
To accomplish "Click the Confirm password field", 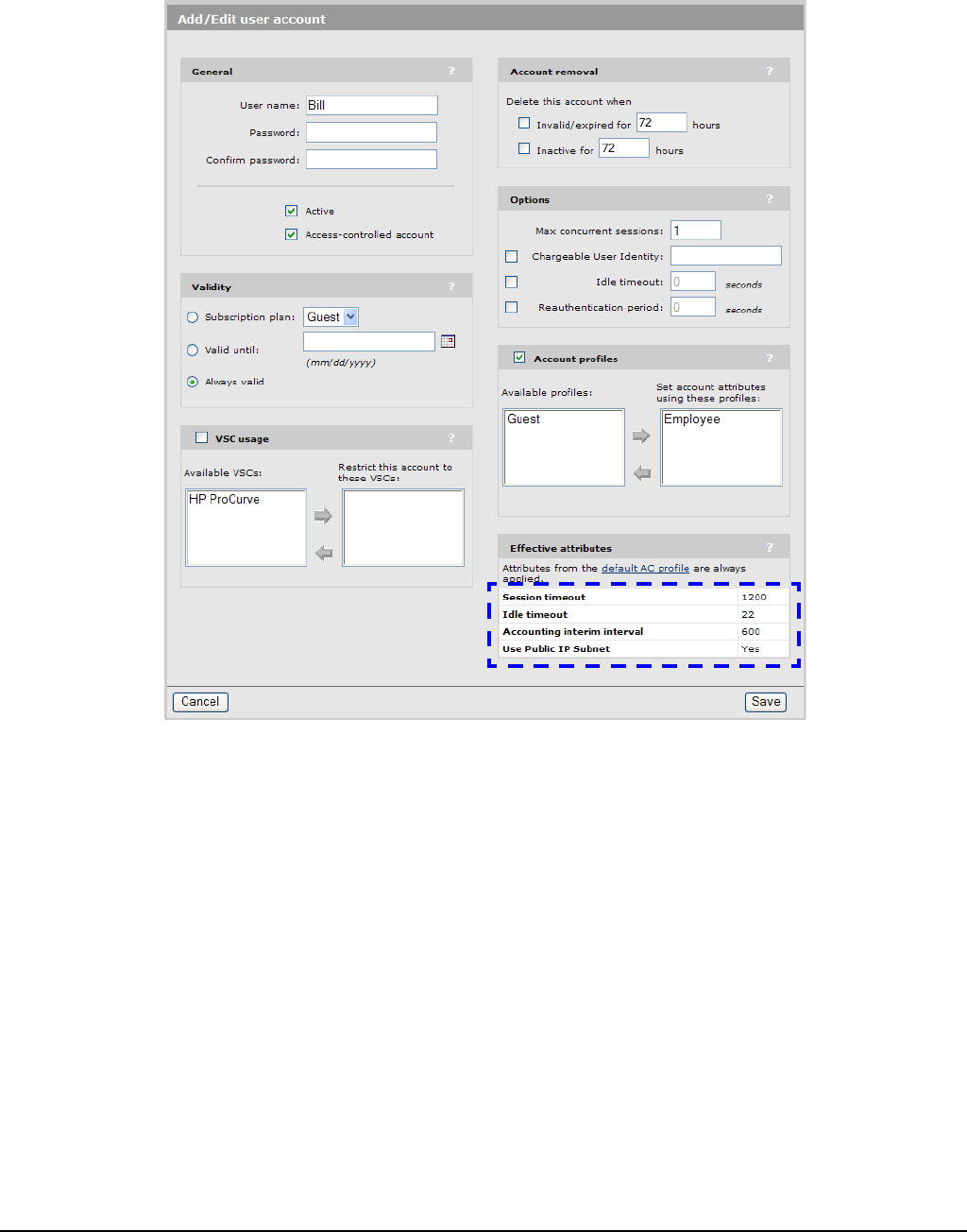I will pos(371,160).
